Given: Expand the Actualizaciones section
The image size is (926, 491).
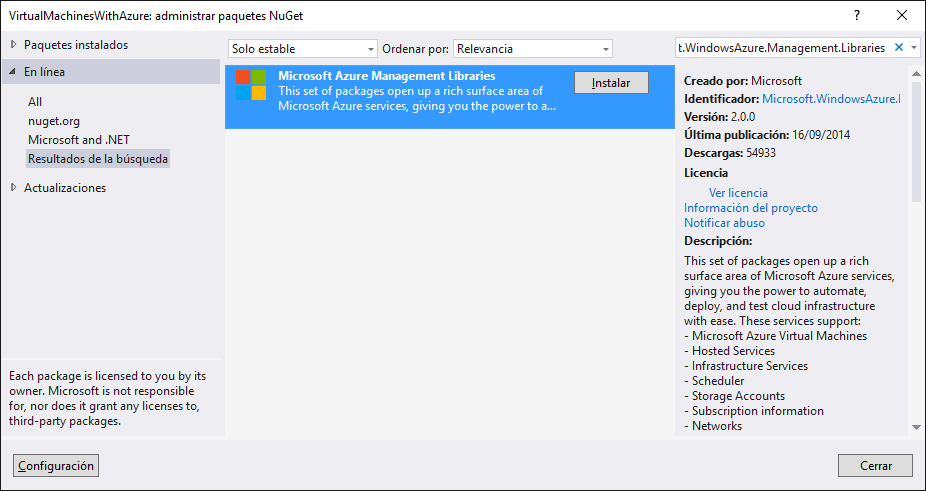Looking at the screenshot, I should (x=13, y=188).
